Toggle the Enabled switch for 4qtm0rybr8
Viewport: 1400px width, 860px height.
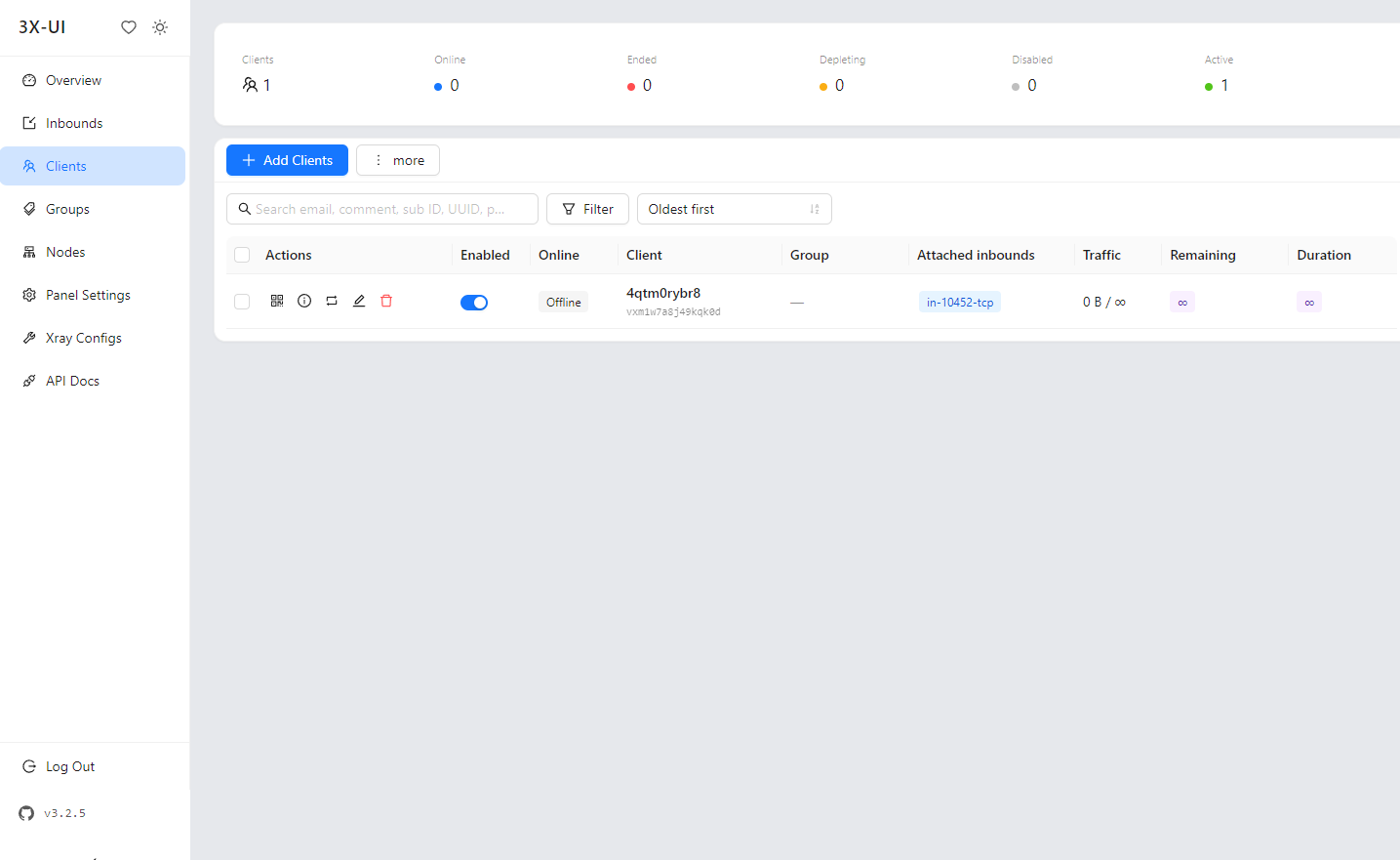tap(474, 303)
